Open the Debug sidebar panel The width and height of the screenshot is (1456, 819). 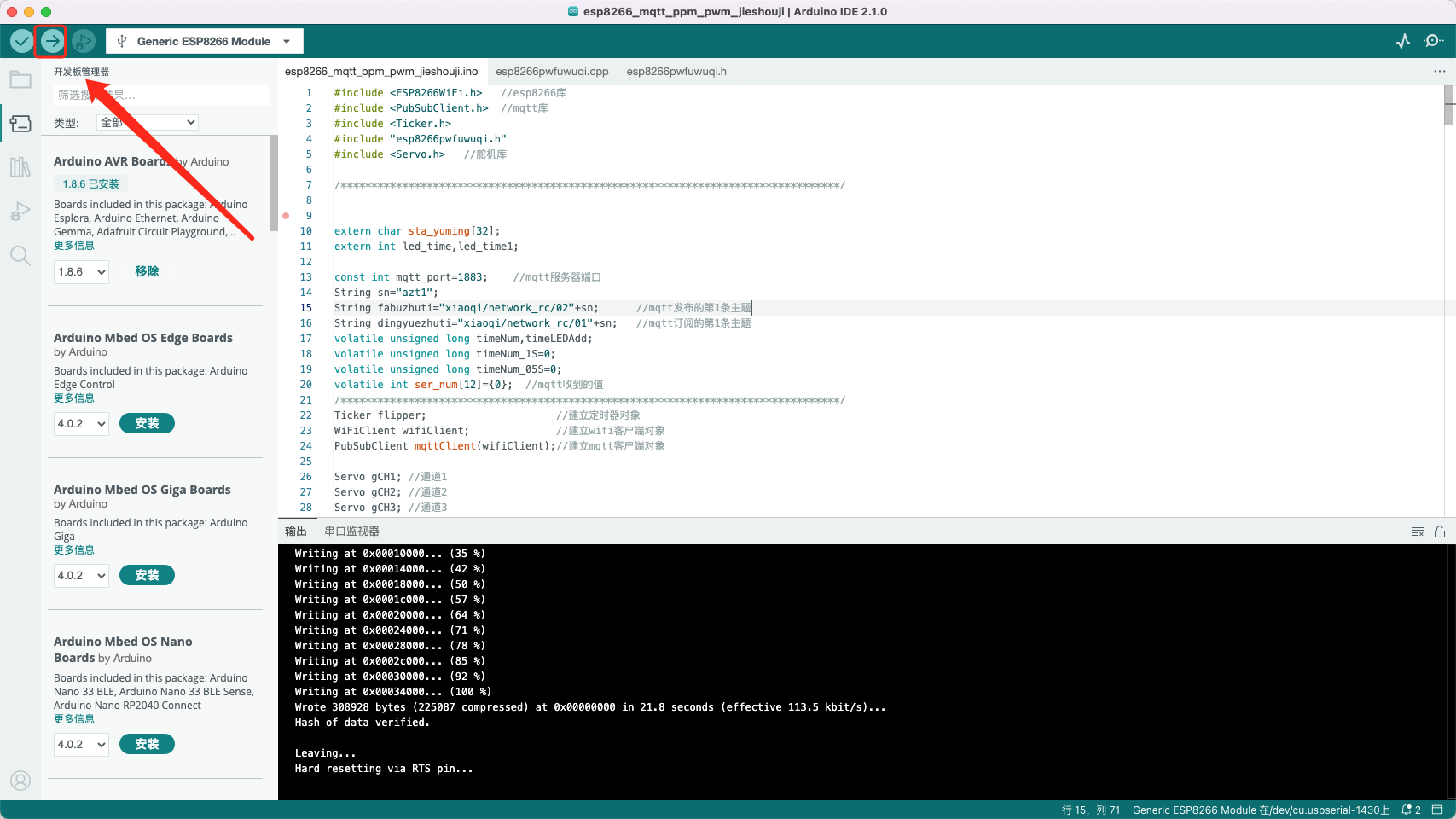tap(20, 212)
